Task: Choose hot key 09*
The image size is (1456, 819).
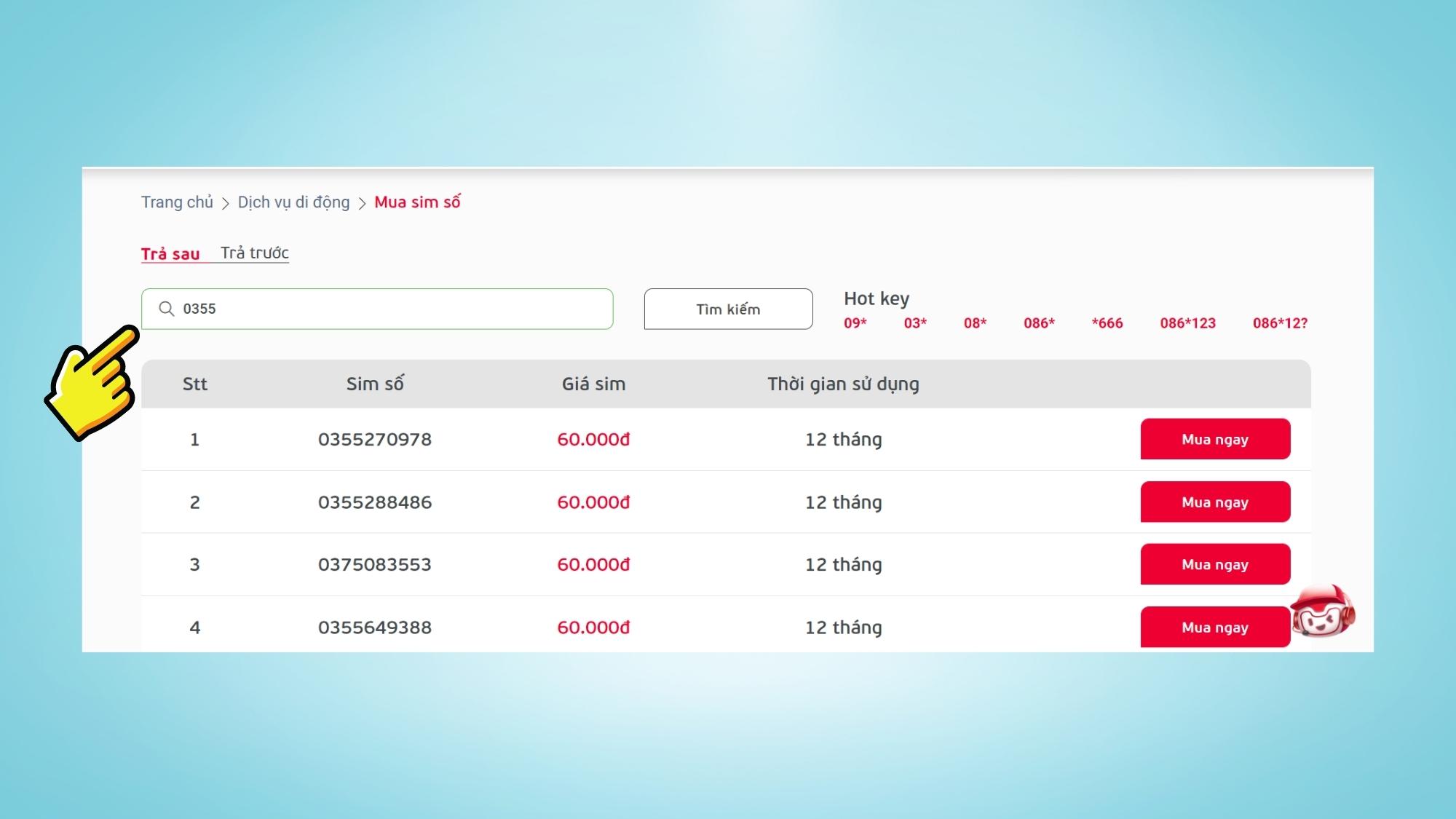Action: pos(855,323)
